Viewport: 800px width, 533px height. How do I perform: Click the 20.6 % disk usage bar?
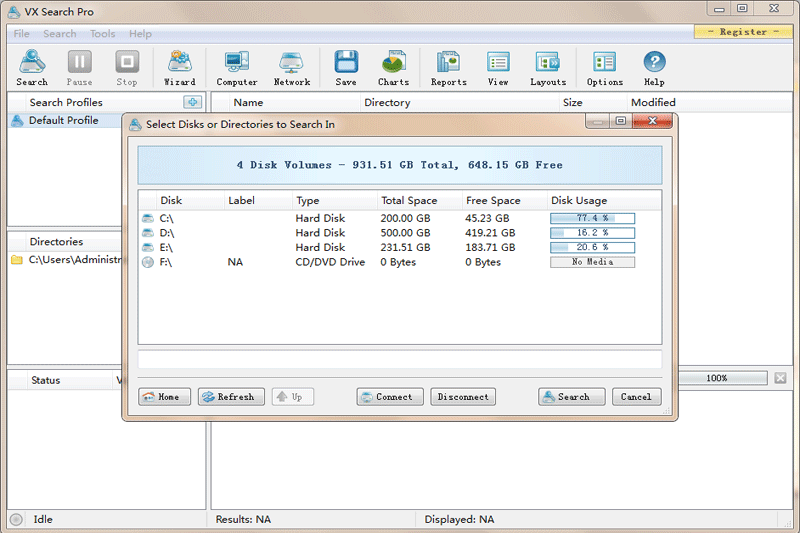click(x=592, y=247)
